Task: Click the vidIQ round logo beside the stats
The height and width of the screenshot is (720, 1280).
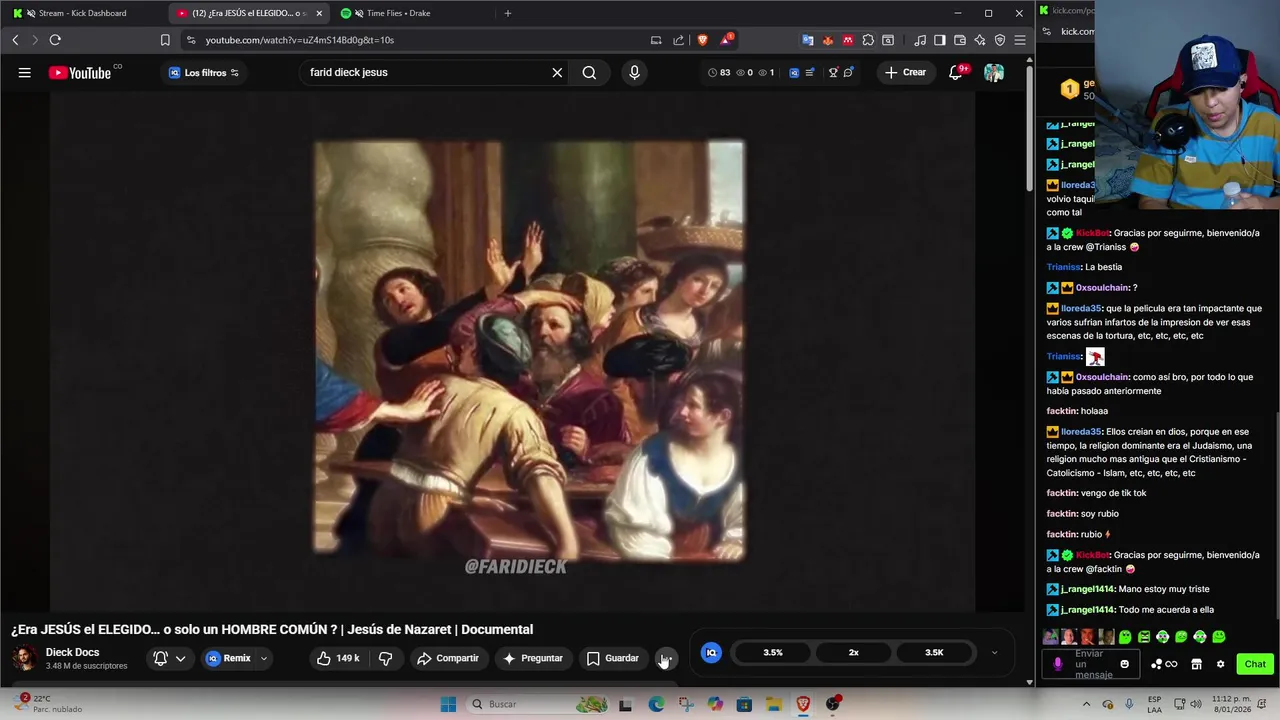Action: tap(711, 652)
